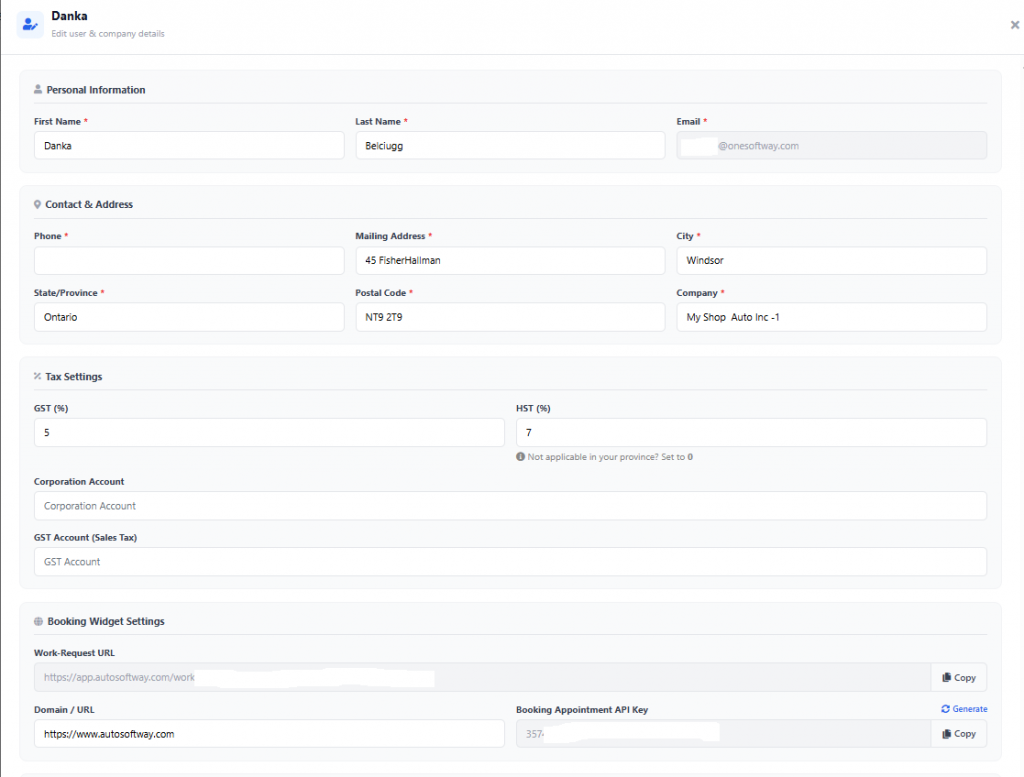Image resolution: width=1024 pixels, height=777 pixels.
Task: Copy the Booking Appointment API Key
Action: click(x=958, y=733)
